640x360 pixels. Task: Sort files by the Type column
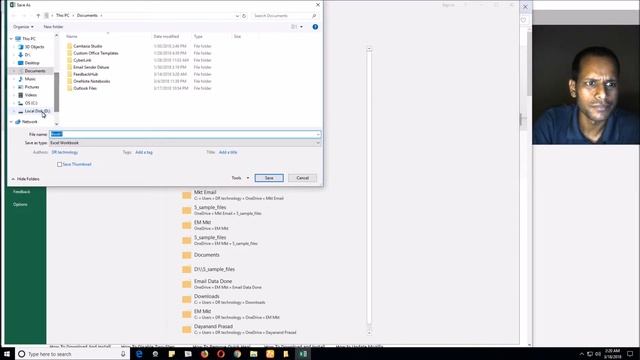198,37
